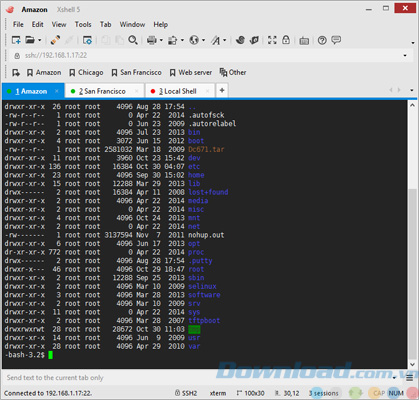The height and width of the screenshot is (400, 419).
Task: Click the plus new tab button
Action: coord(222,90)
